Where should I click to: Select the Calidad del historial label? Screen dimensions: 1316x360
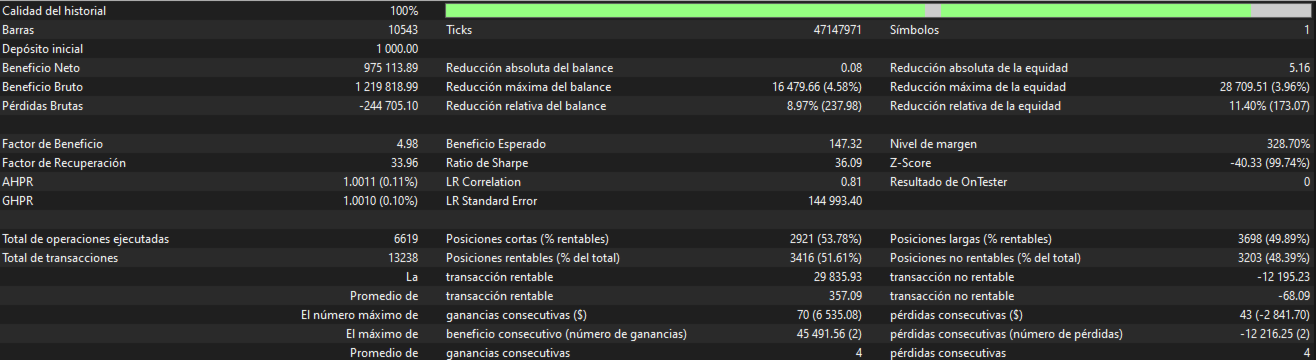coord(55,11)
